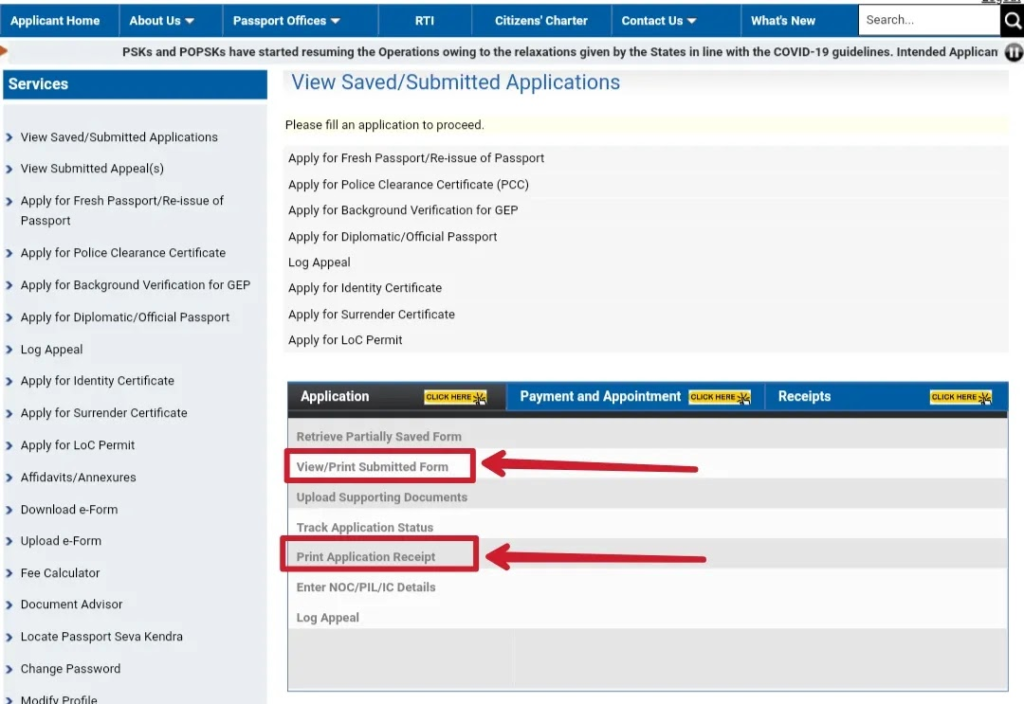Click the arrow bullet beside Document Advisor

pyautogui.click(x=10, y=605)
